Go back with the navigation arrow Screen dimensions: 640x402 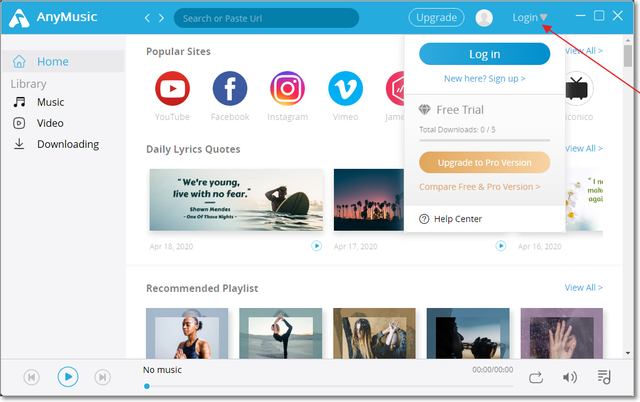(x=148, y=17)
